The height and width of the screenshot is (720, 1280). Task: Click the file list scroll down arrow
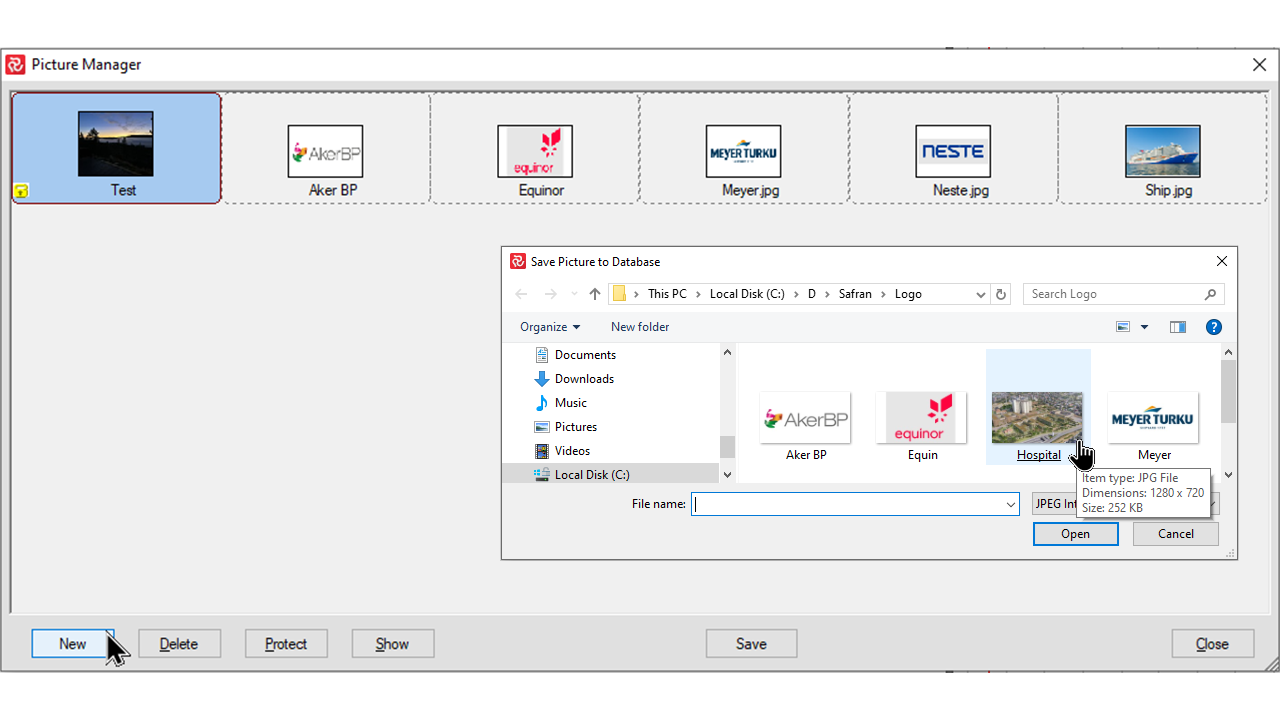coord(1229,475)
